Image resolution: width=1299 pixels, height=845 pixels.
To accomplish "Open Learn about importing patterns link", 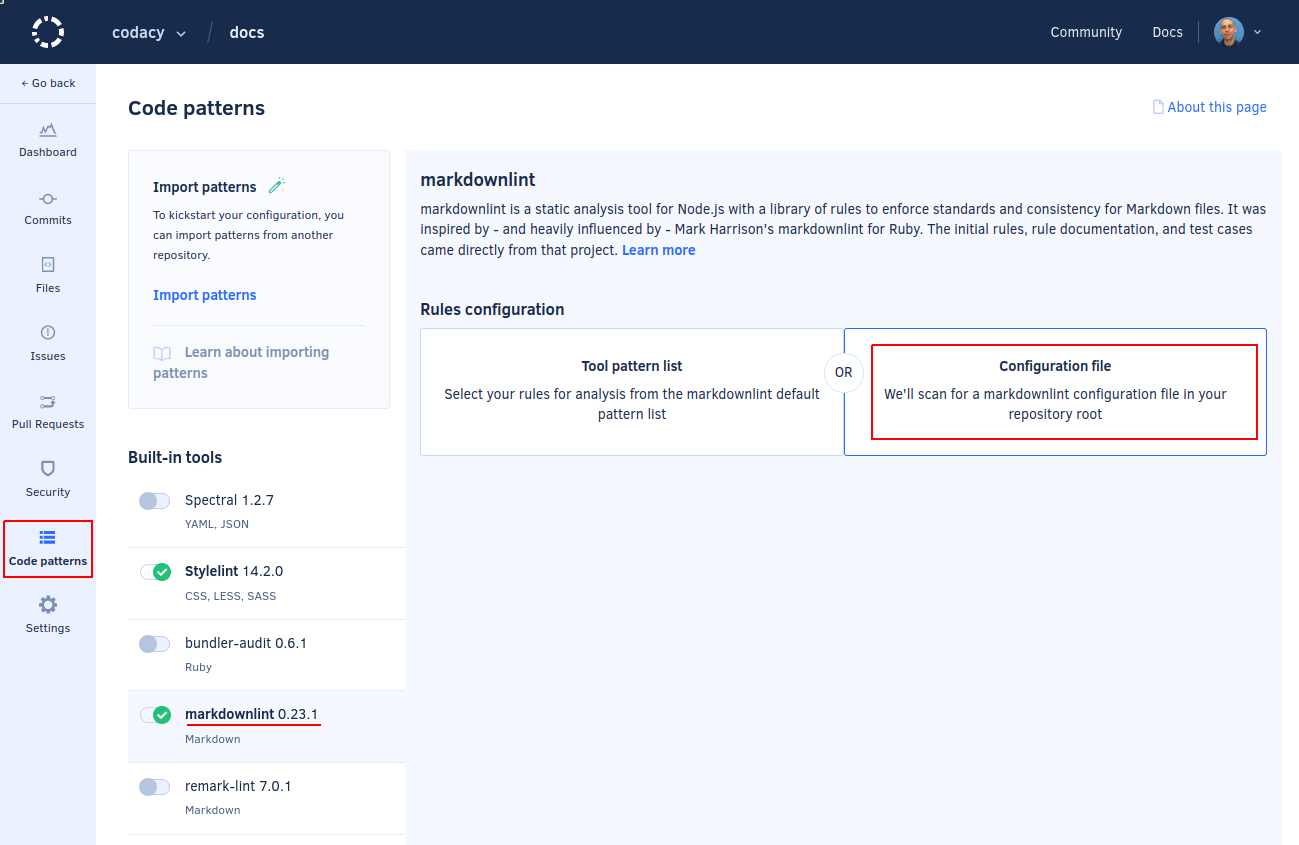I will [241, 362].
